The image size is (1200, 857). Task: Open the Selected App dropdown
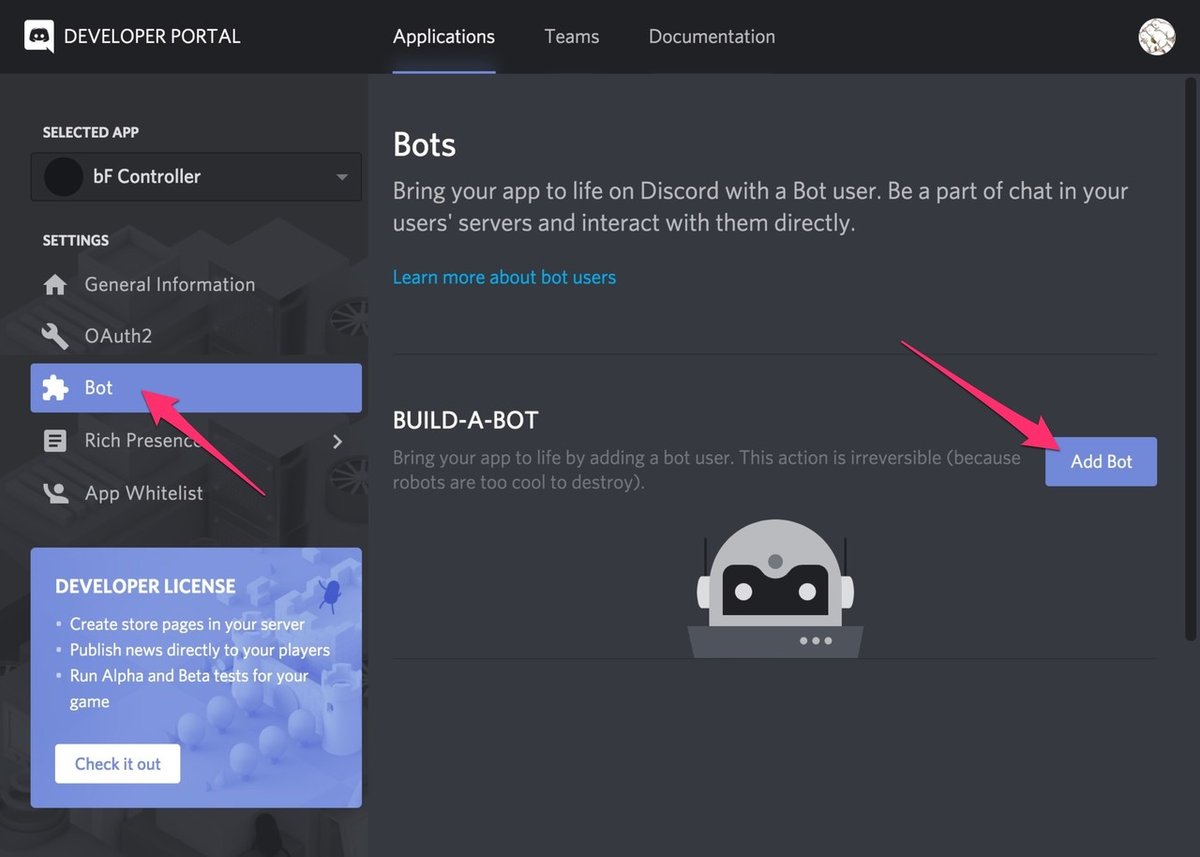196,177
